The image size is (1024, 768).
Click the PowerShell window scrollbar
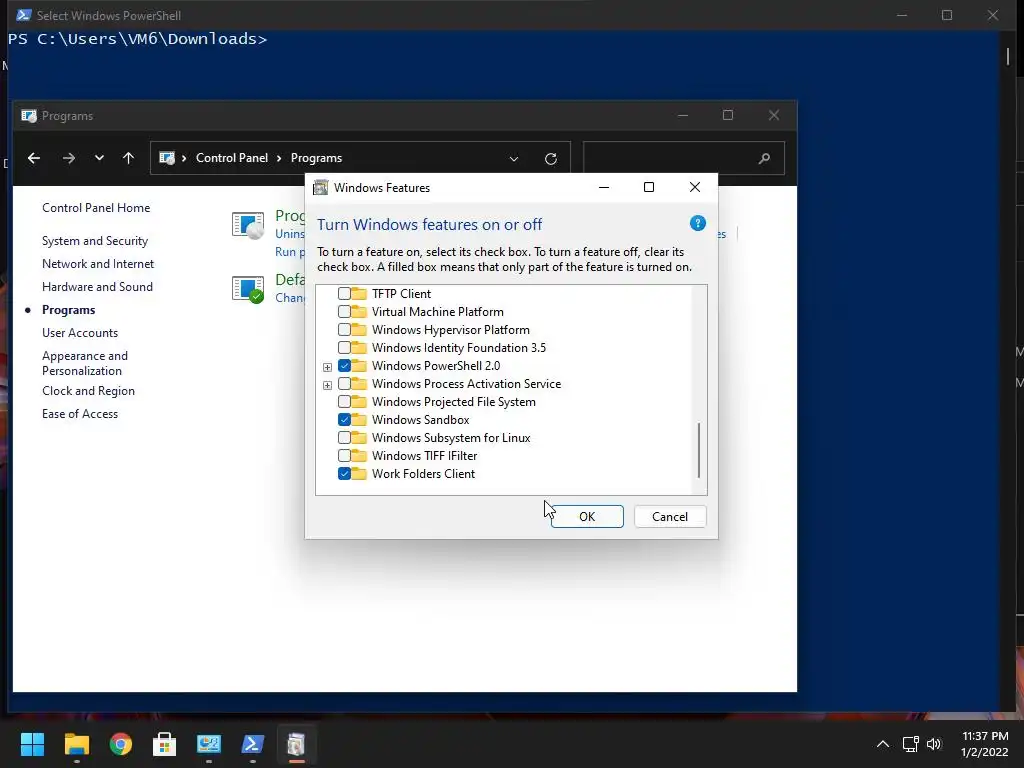(1008, 56)
